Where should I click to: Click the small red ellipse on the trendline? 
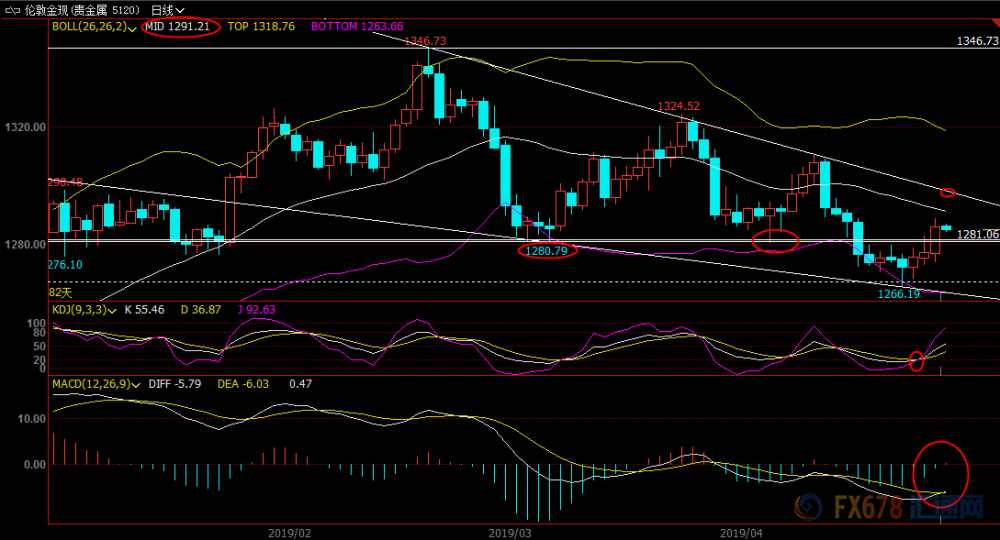pyautogui.click(x=948, y=193)
